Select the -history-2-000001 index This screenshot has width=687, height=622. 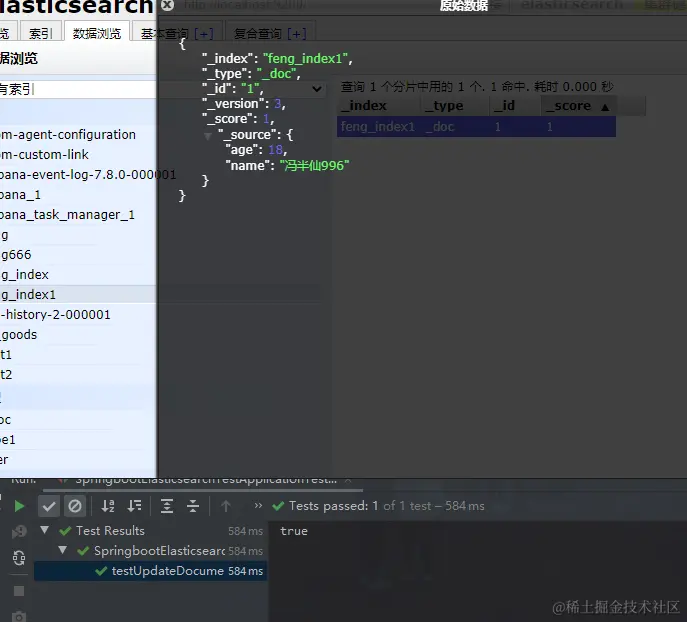click(x=55, y=315)
